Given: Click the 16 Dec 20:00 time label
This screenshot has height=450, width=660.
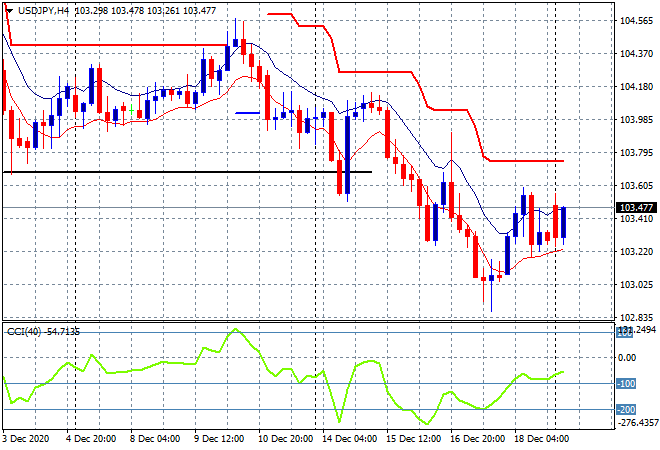Looking at the screenshot, I should click(x=478, y=439).
